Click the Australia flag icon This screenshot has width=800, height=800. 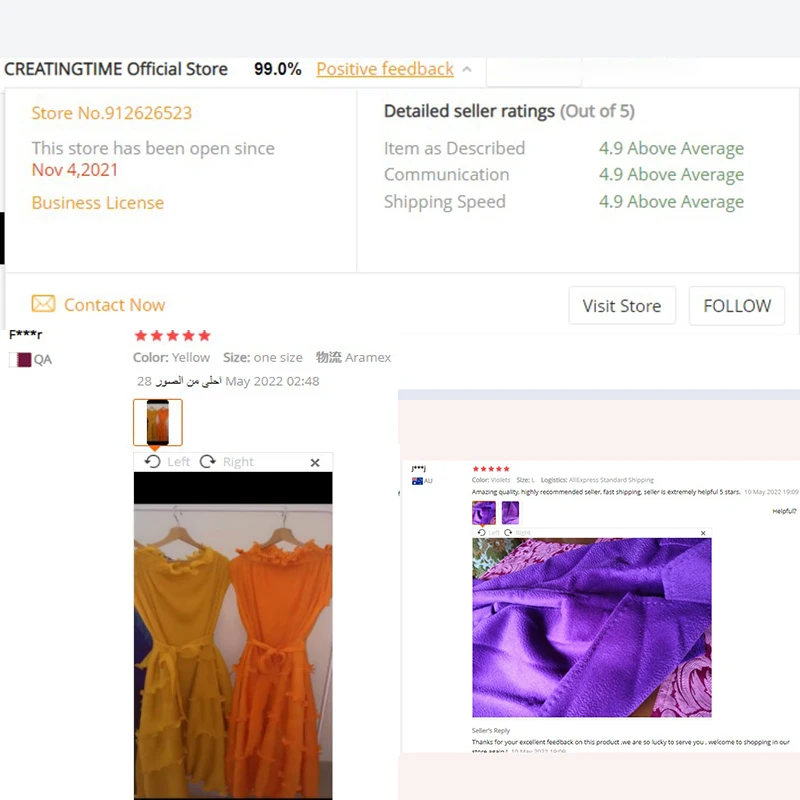(x=417, y=481)
